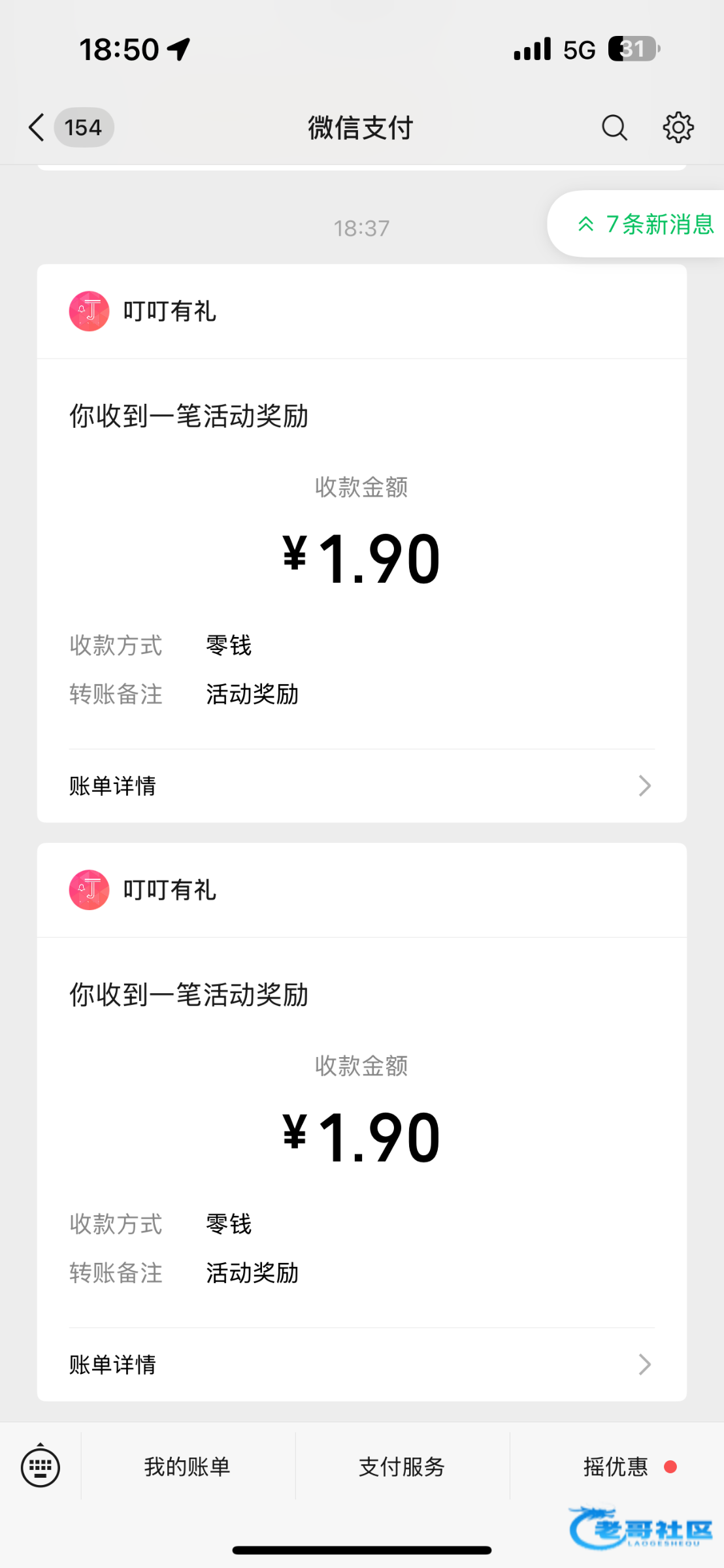Open second card's 账单详情 chevron

tap(644, 1364)
